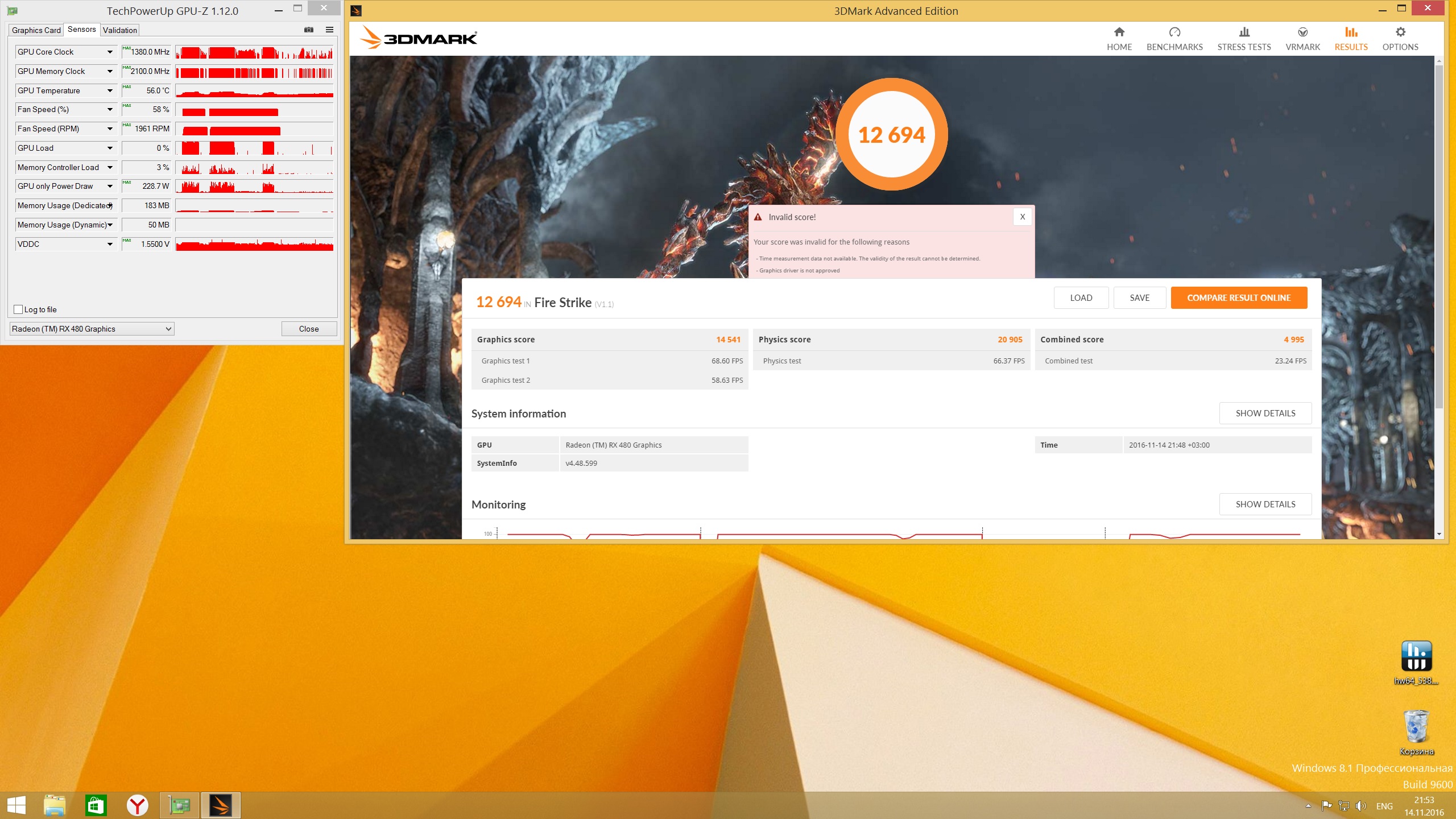The height and width of the screenshot is (819, 1456).
Task: Expand GPU Core Clock sensor dropdown
Action: click(x=110, y=52)
